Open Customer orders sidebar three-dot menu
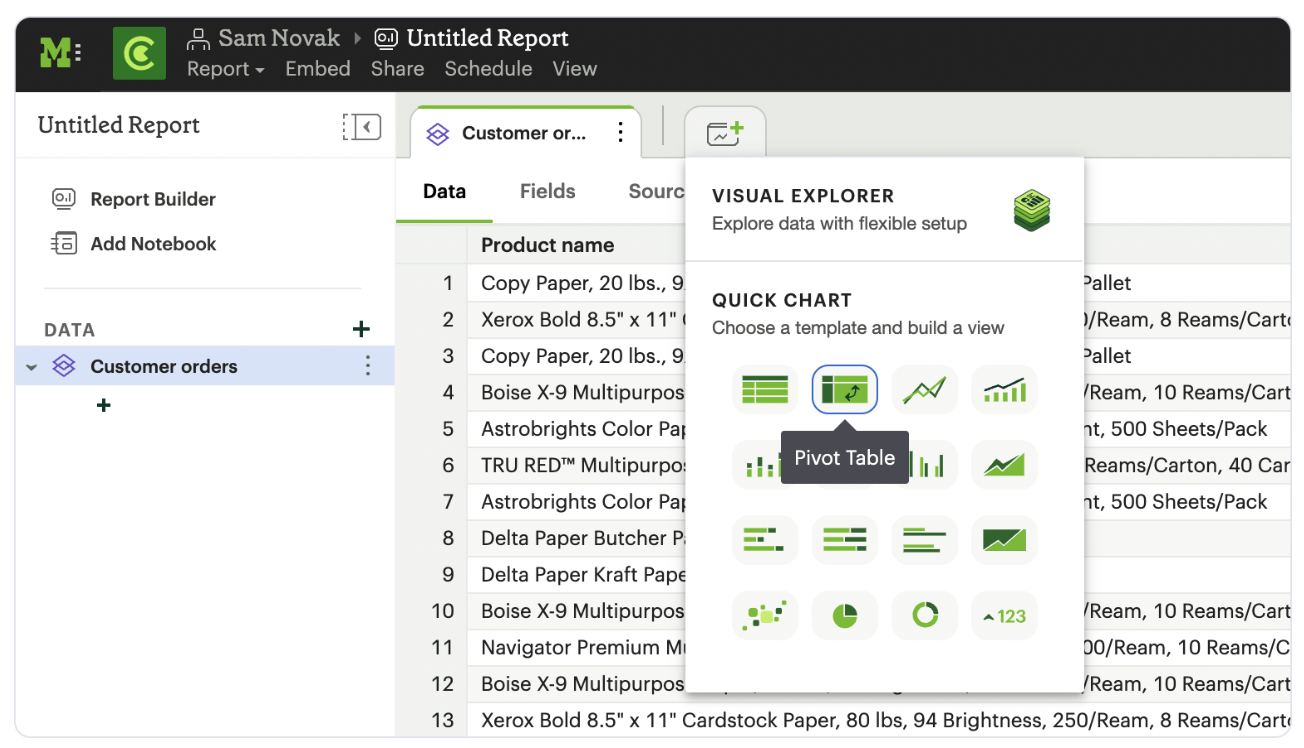 click(x=368, y=366)
